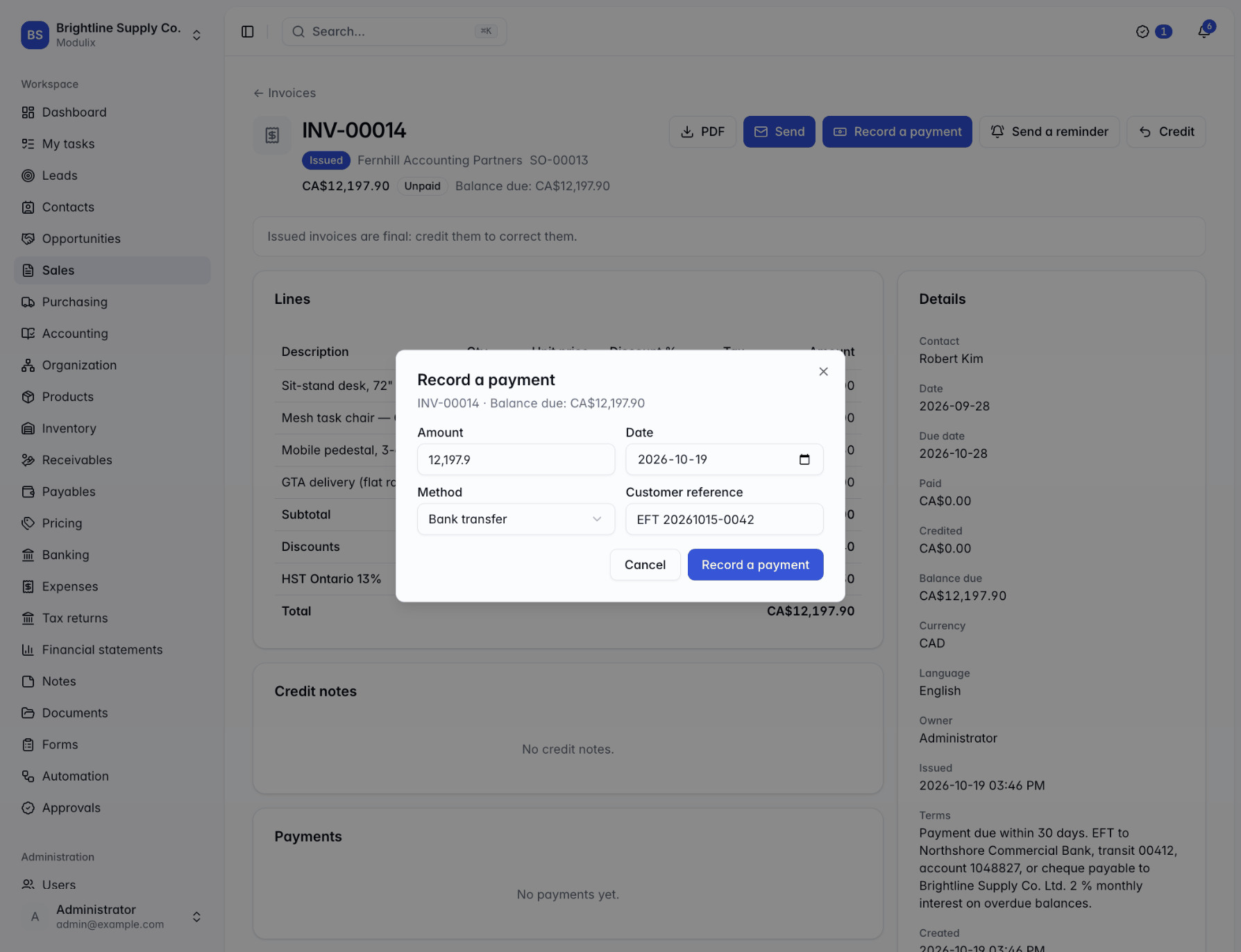Open Users under Administration
This screenshot has height=952, width=1241.
pyautogui.click(x=112, y=885)
